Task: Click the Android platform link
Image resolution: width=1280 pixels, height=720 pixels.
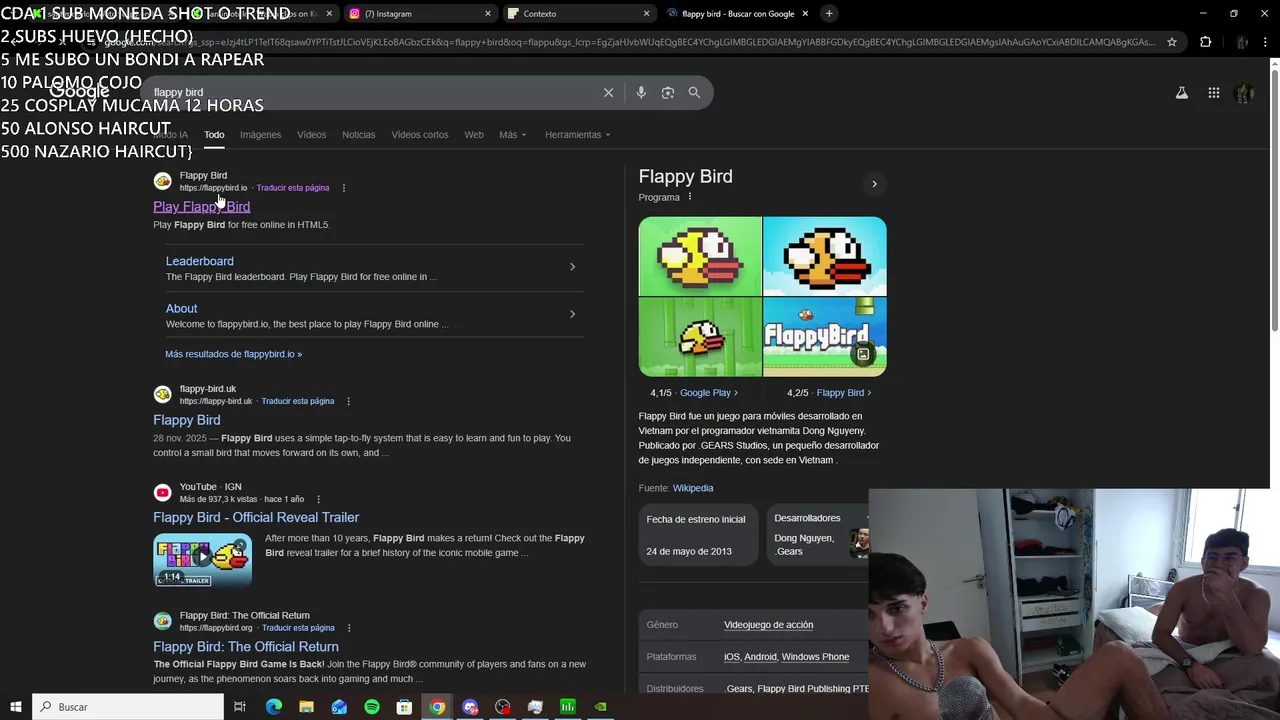Action: click(x=760, y=657)
